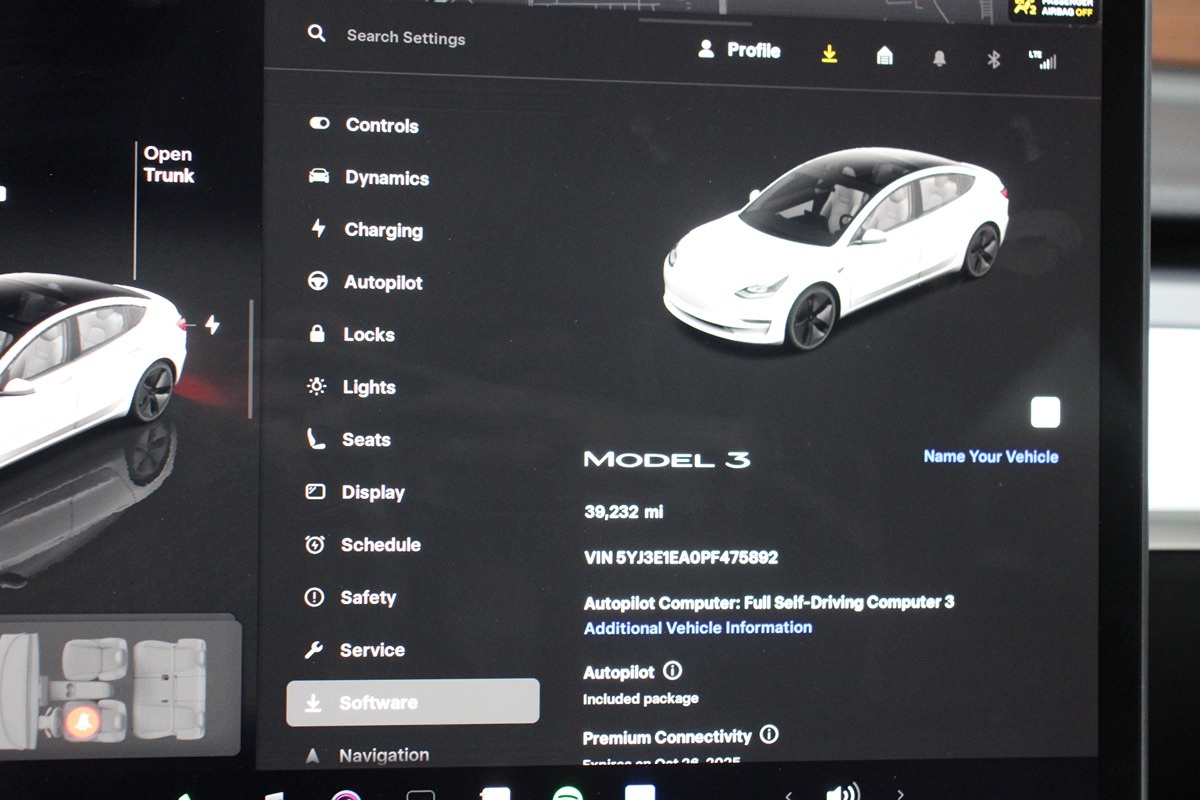
Task: Show info for Autopilot package
Action: coord(673,671)
